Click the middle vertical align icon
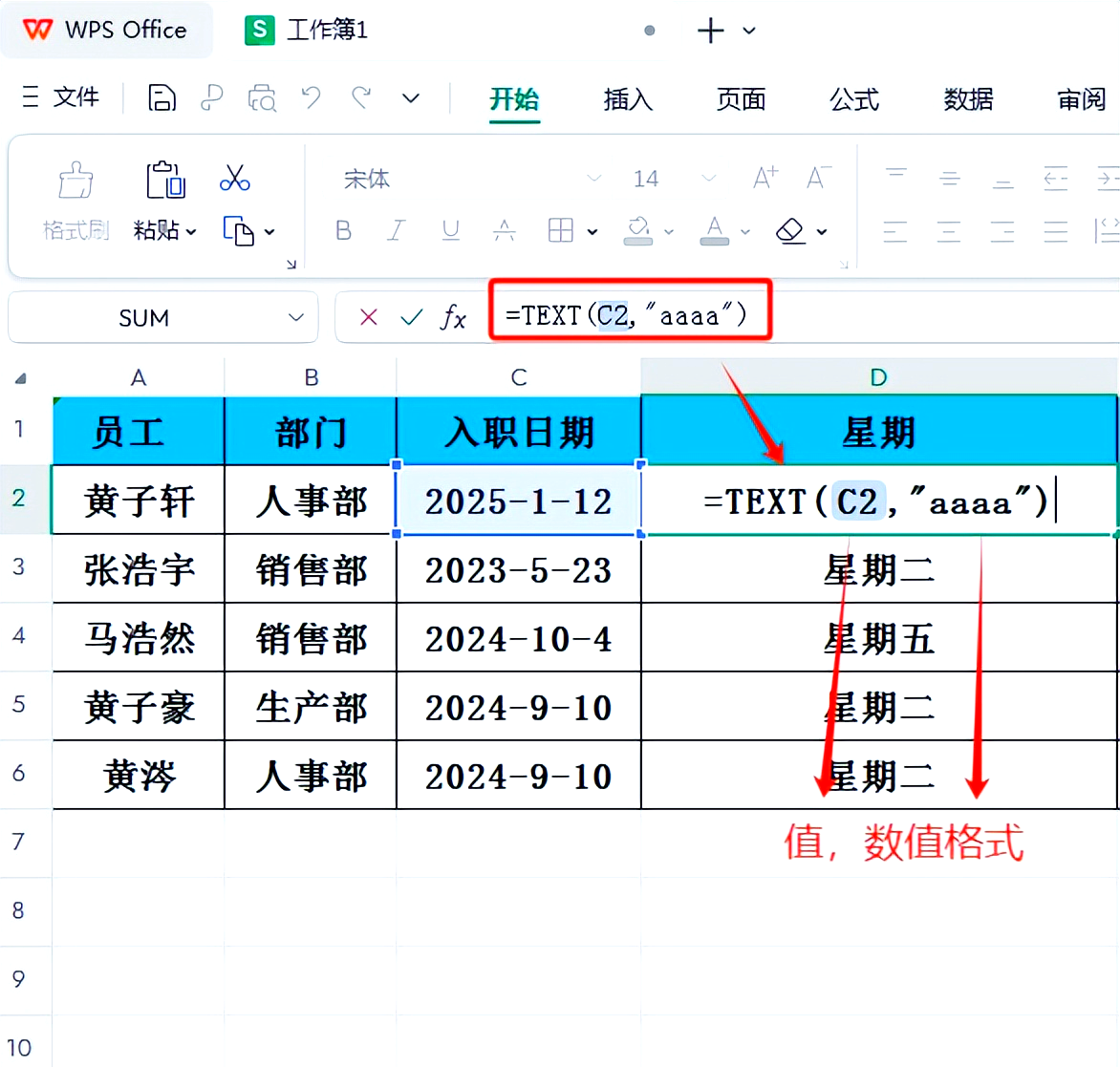The image size is (1120, 1067). pos(949,178)
